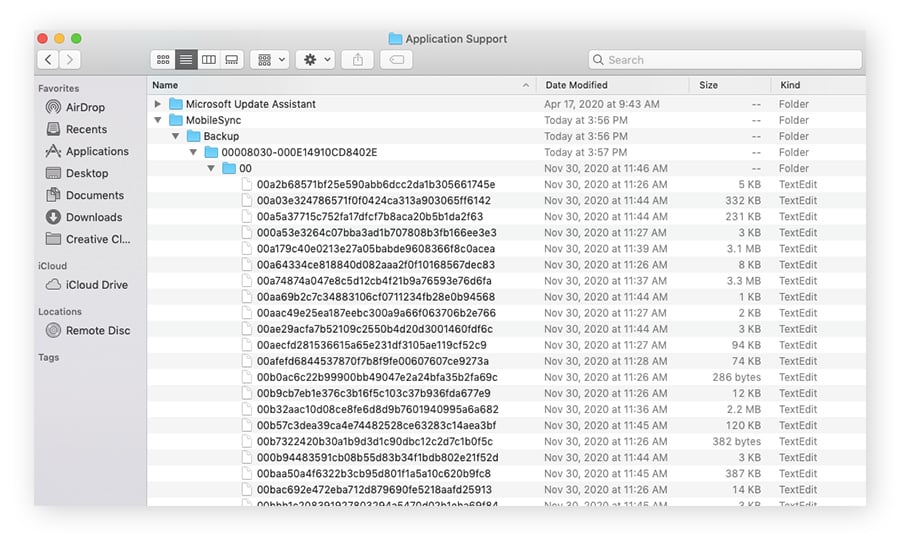This screenshot has width=900, height=534.
Task: Focus the Search field
Action: (725, 60)
